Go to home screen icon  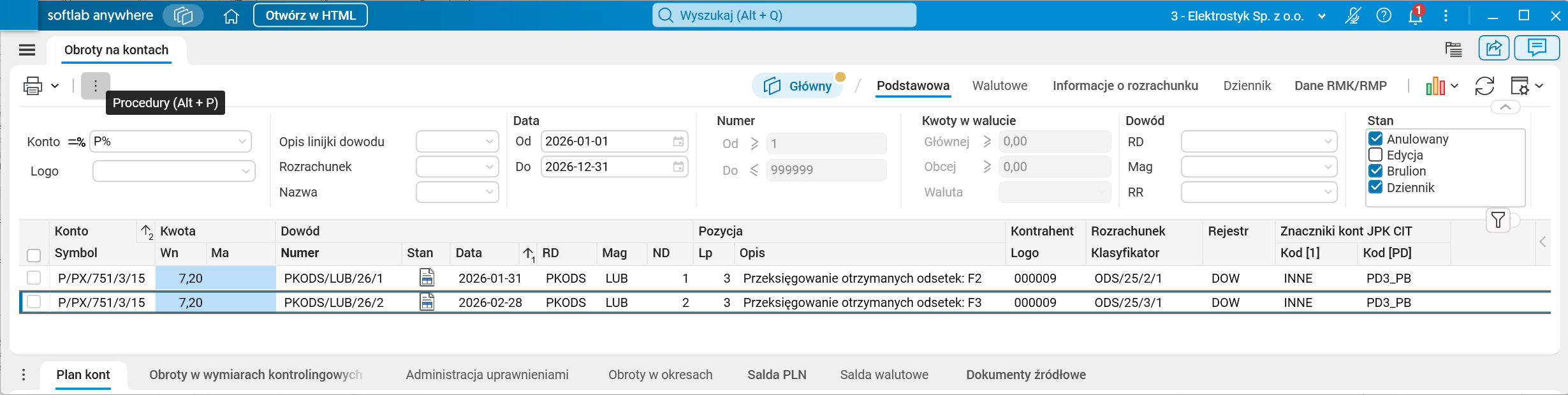point(231,16)
